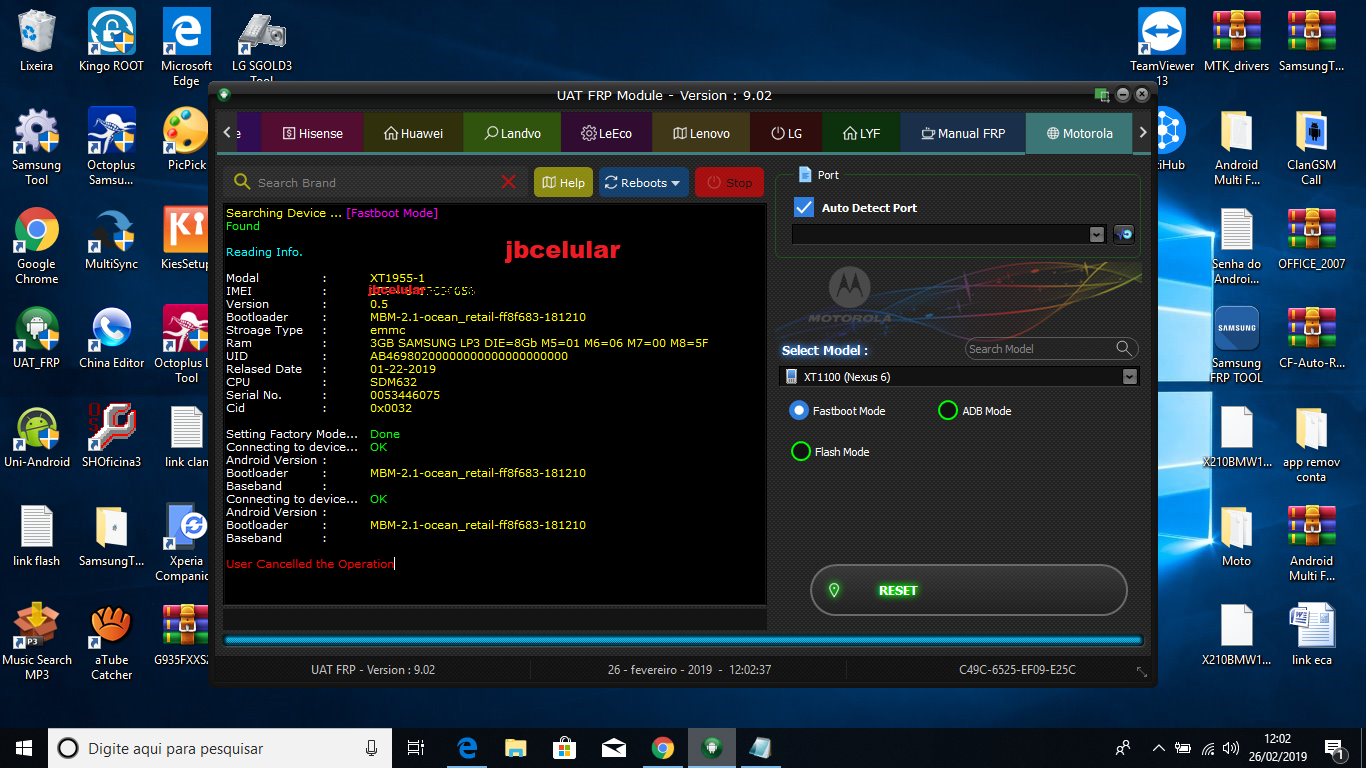Open Microsoft Store taskbar icon
The height and width of the screenshot is (768, 1366).
point(564,748)
